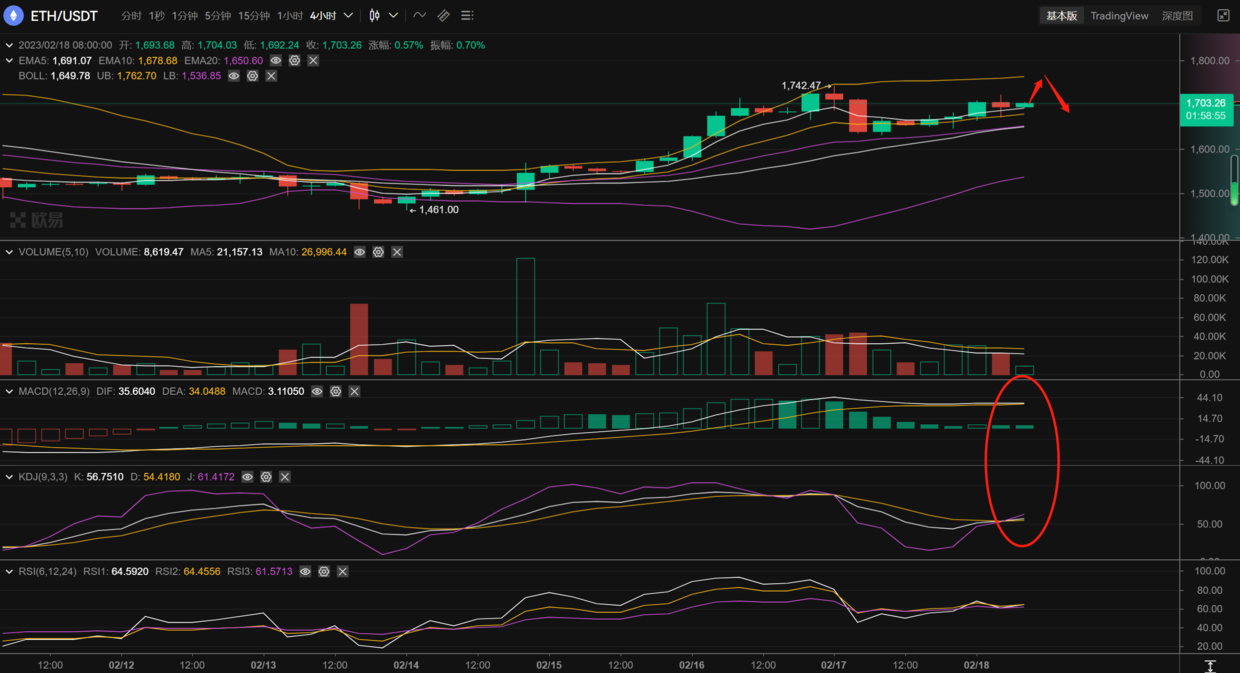Remove the BOLL indicator with its X
The image size is (1240, 673).
(x=271, y=76)
